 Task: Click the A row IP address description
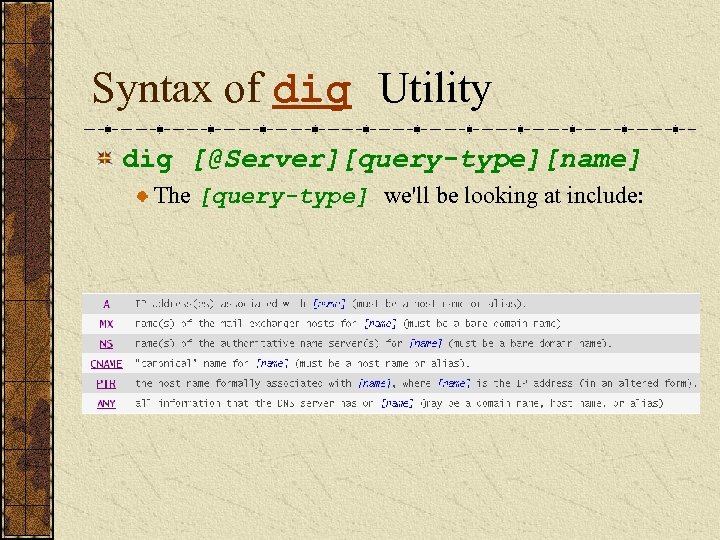point(330,304)
